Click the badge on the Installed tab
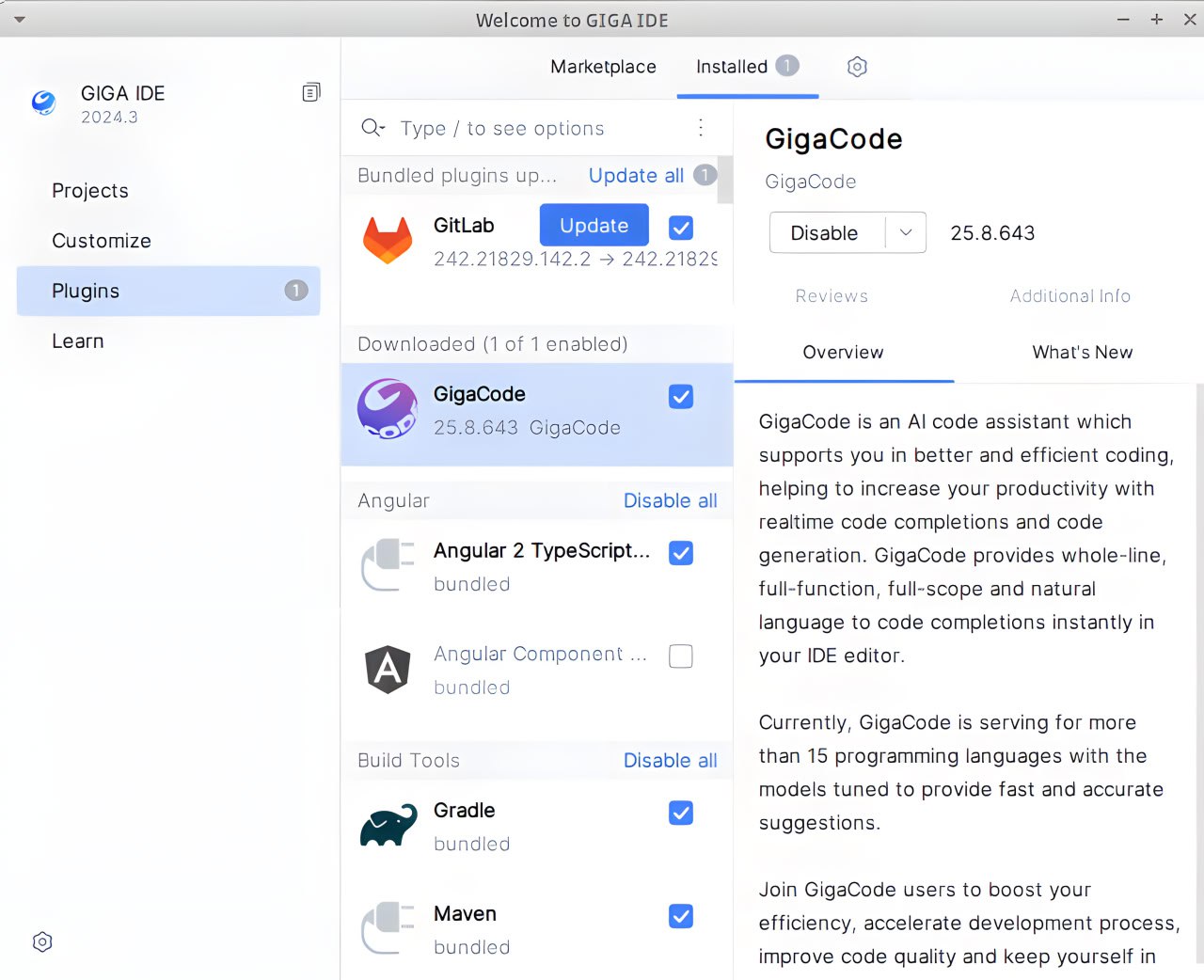Viewport: 1204px width, 980px height. 787,66
